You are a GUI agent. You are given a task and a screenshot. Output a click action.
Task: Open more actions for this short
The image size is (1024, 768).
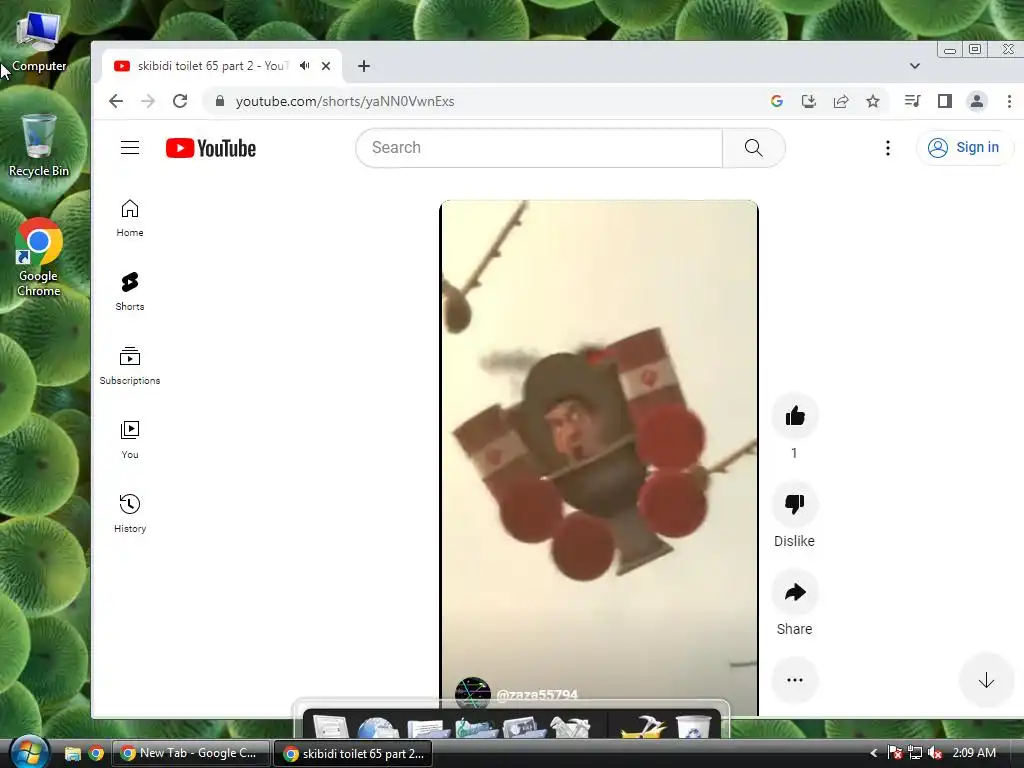click(795, 680)
